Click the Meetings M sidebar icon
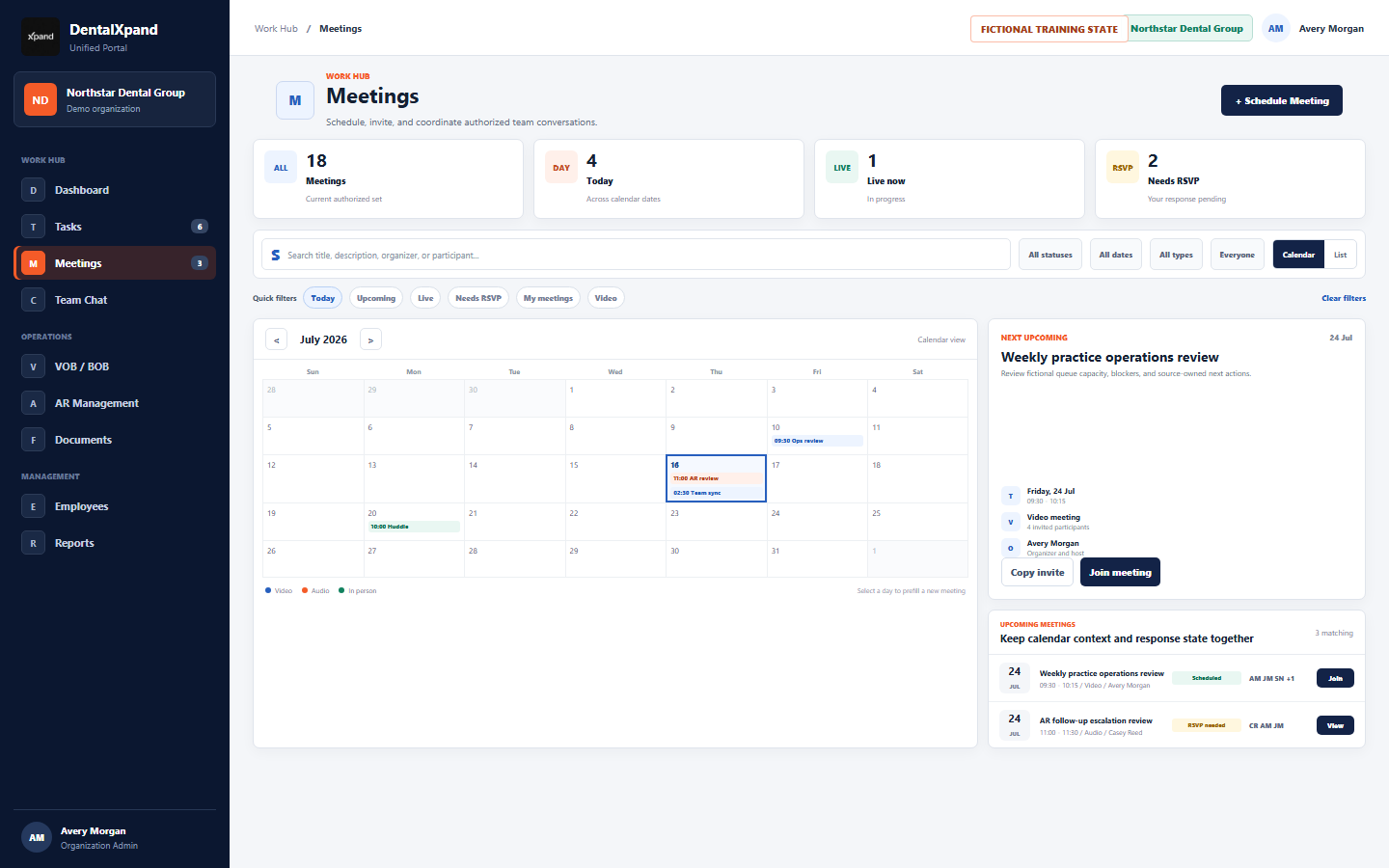This screenshot has width=1389, height=868. coord(33,263)
